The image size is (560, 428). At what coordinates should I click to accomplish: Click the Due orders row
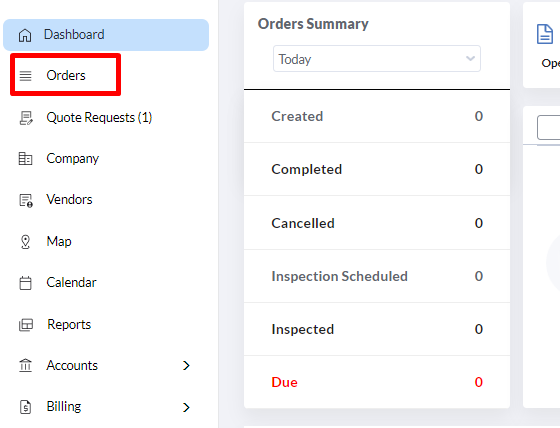377,382
